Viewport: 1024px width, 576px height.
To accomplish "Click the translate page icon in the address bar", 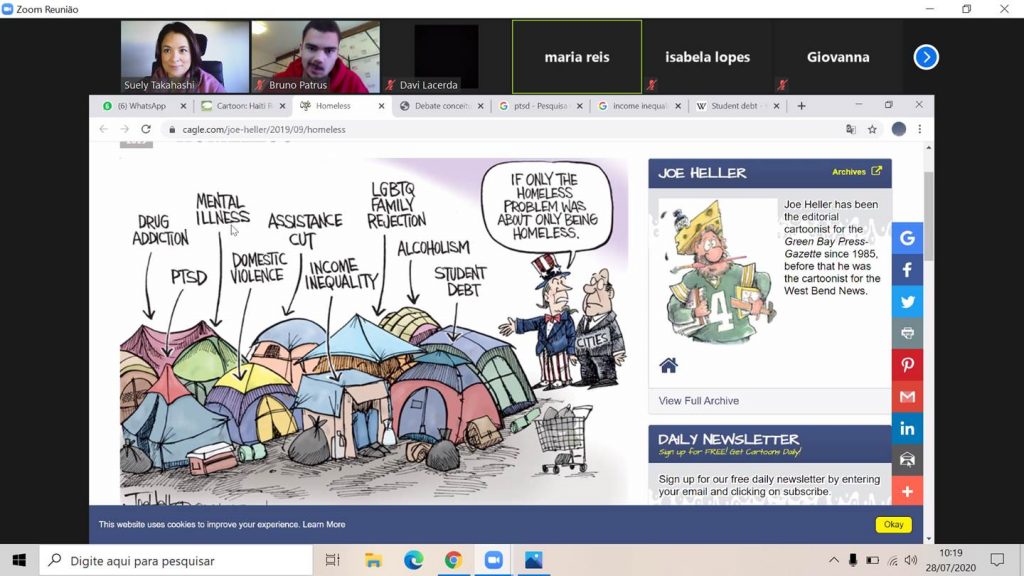I will pyautogui.click(x=850, y=129).
